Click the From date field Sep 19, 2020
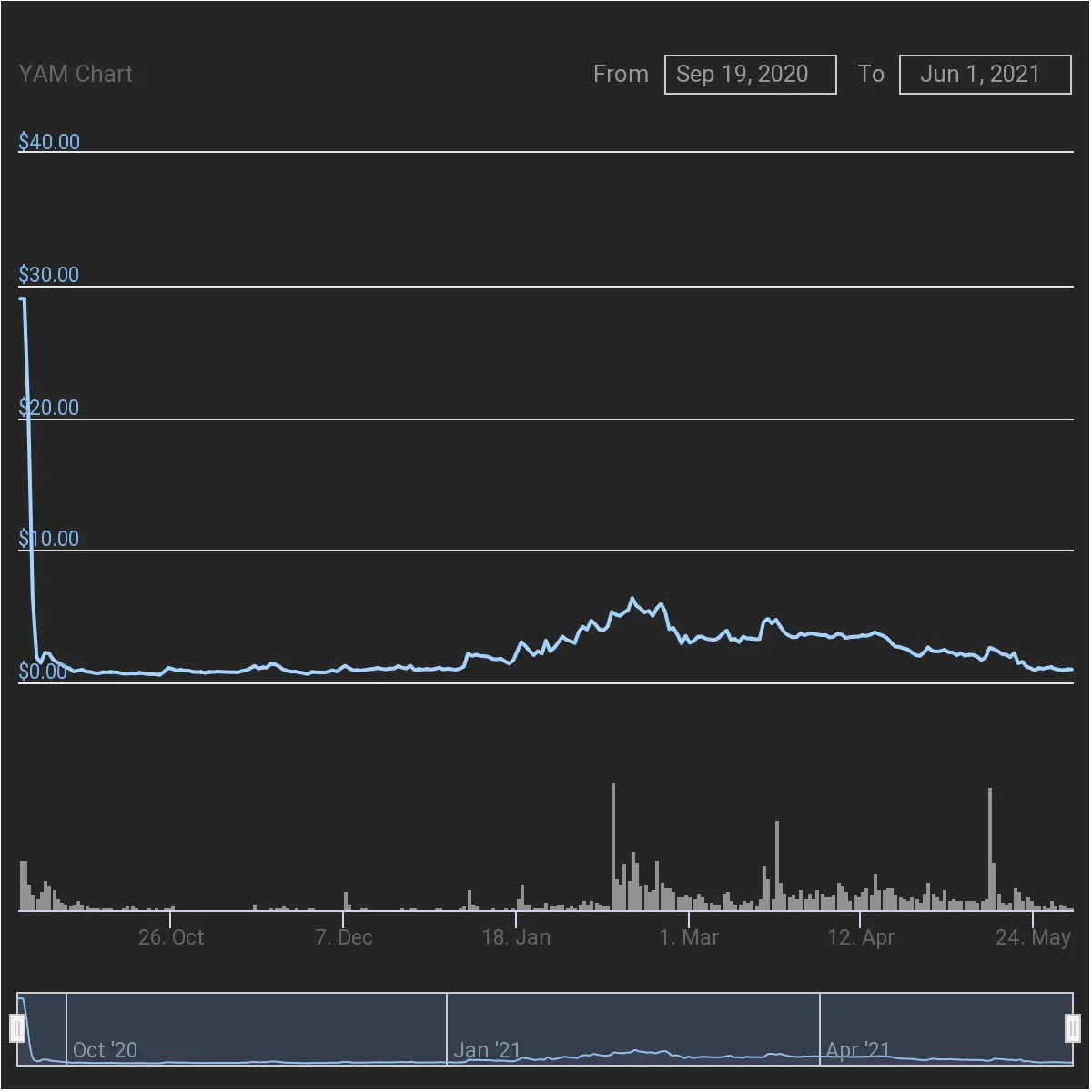Screen dimensions: 1092x1092 click(x=750, y=74)
